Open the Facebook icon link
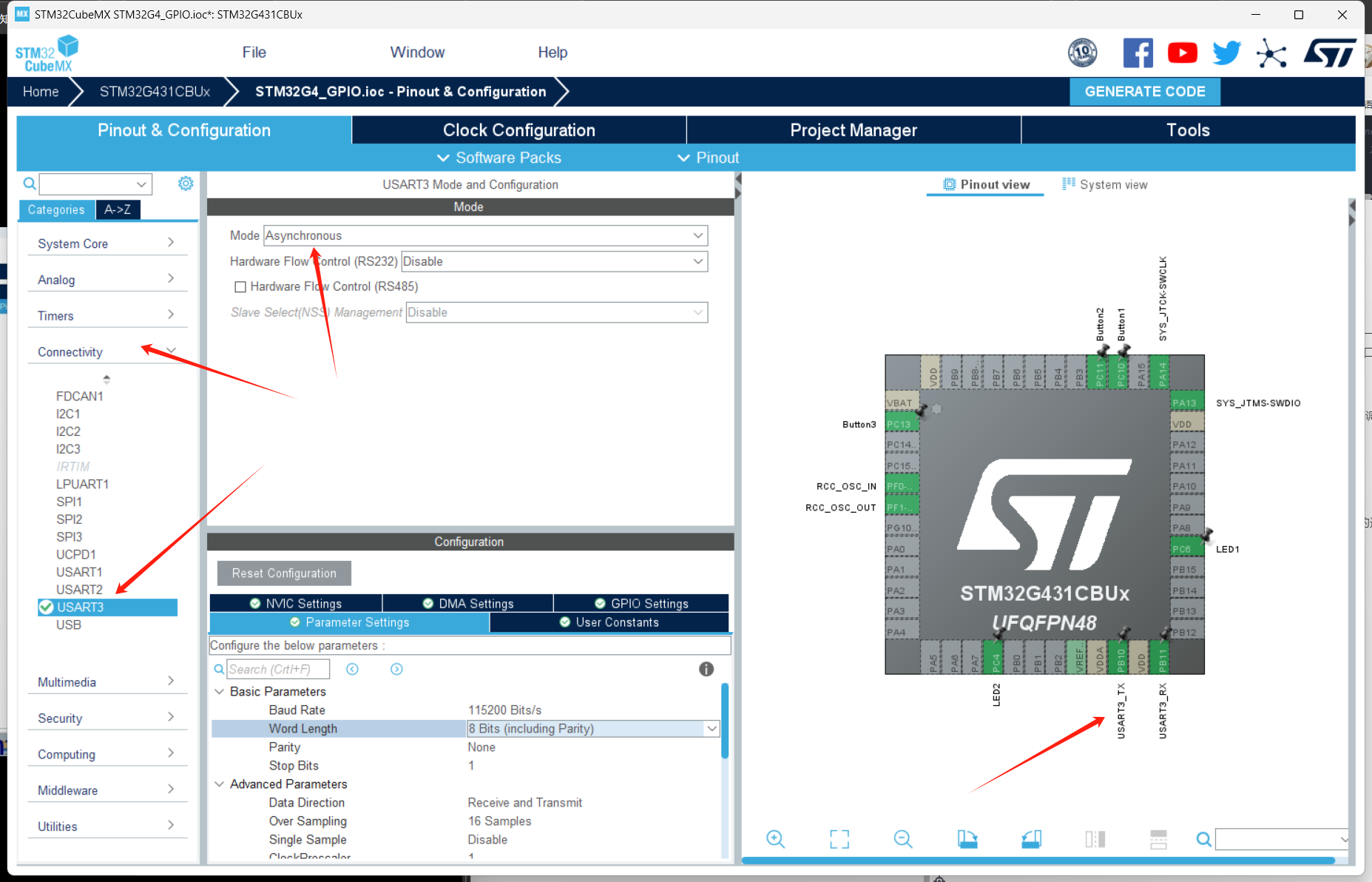This screenshot has width=1372, height=882. (1138, 53)
